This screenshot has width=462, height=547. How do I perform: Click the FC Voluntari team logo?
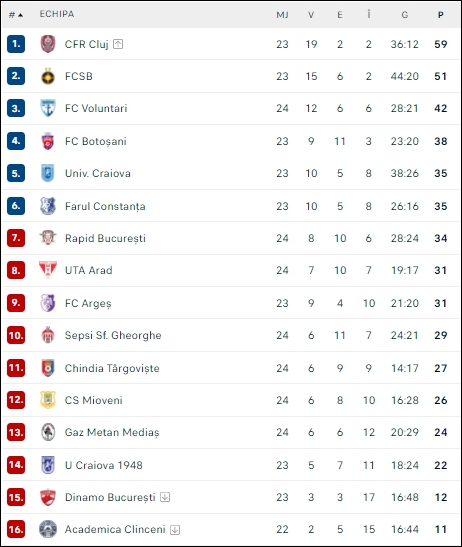pos(48,108)
